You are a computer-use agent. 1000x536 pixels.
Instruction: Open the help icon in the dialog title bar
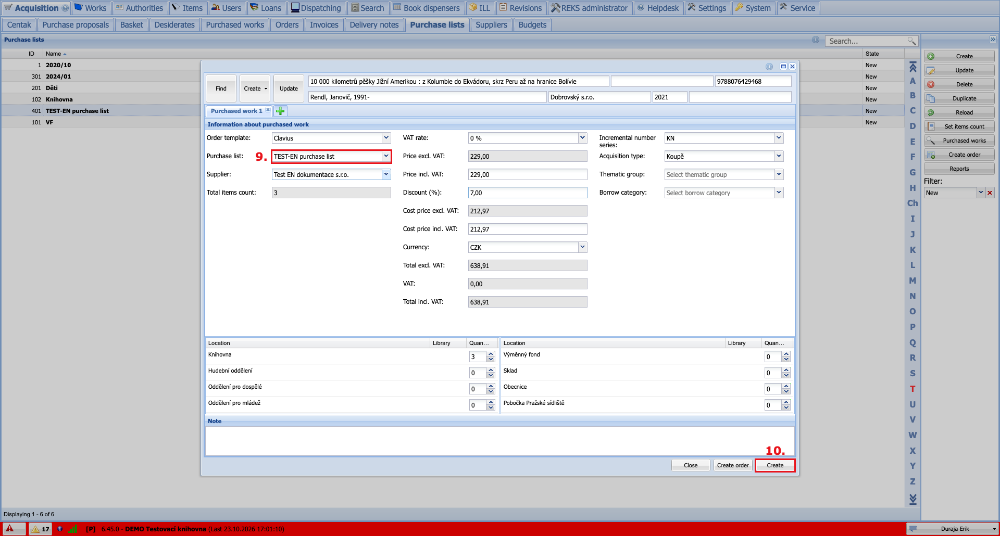[768, 66]
